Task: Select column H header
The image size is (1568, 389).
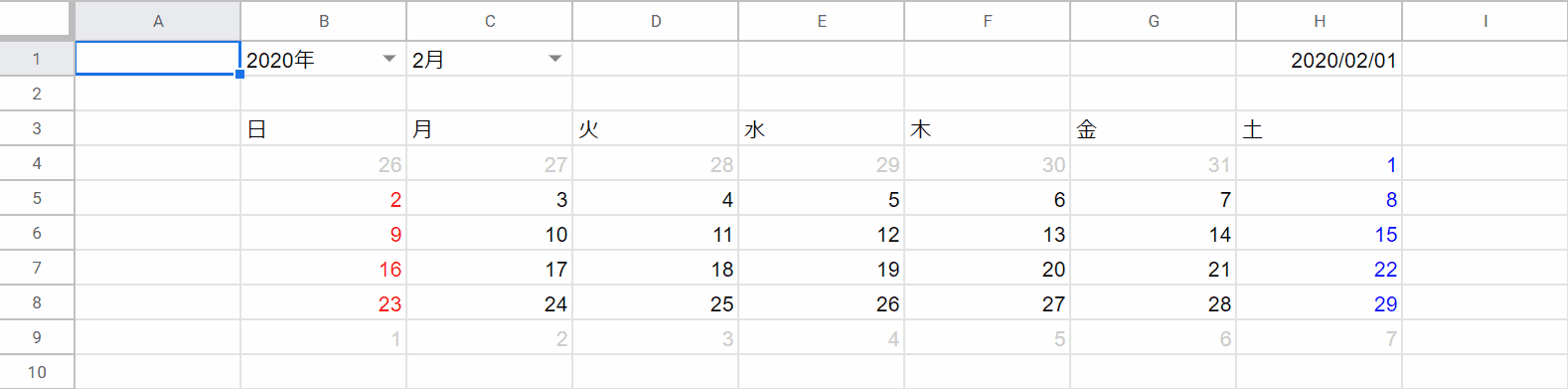Action: pos(1319,21)
